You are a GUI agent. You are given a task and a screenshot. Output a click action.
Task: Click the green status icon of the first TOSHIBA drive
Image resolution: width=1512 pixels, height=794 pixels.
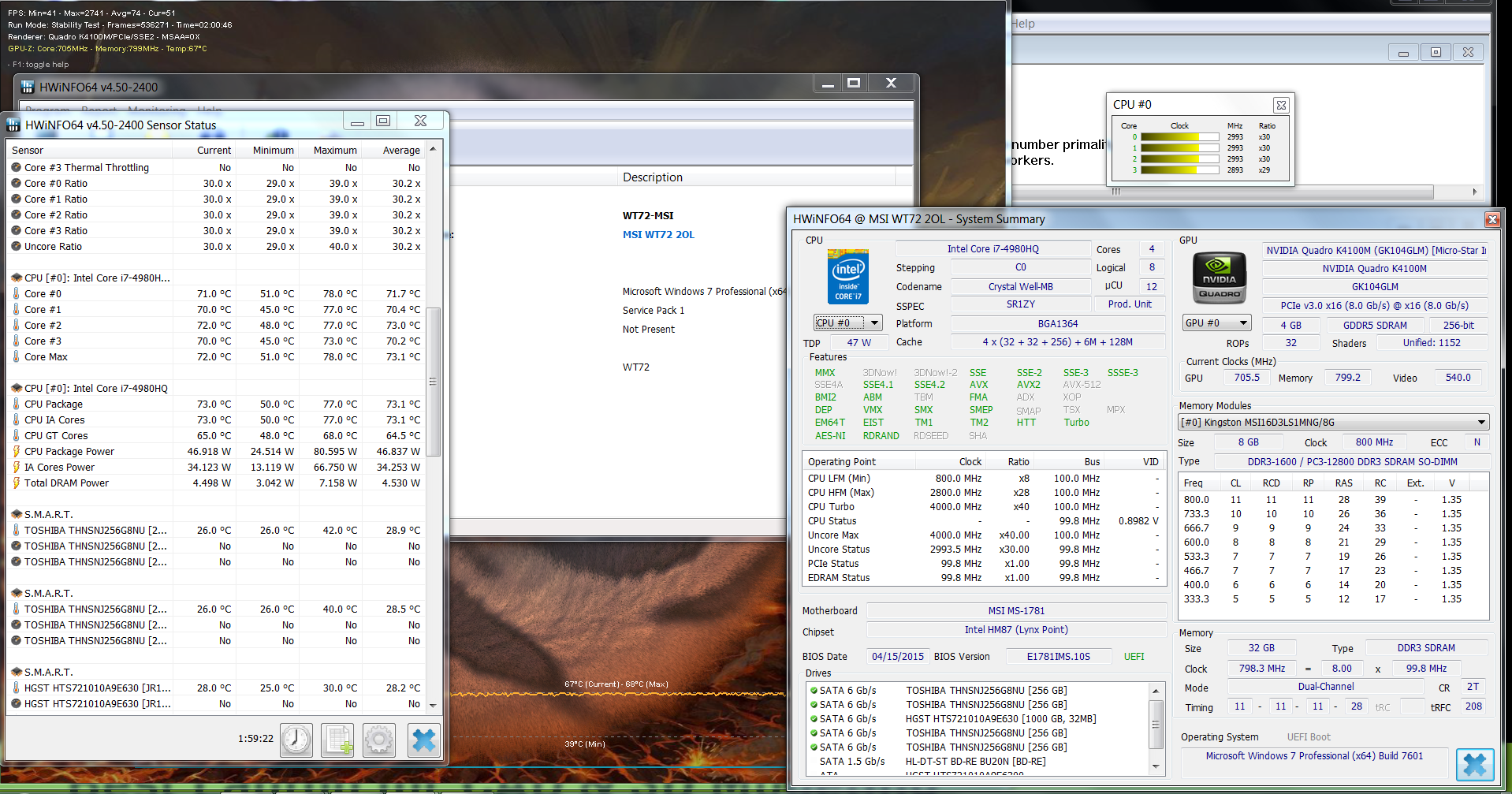click(x=814, y=690)
